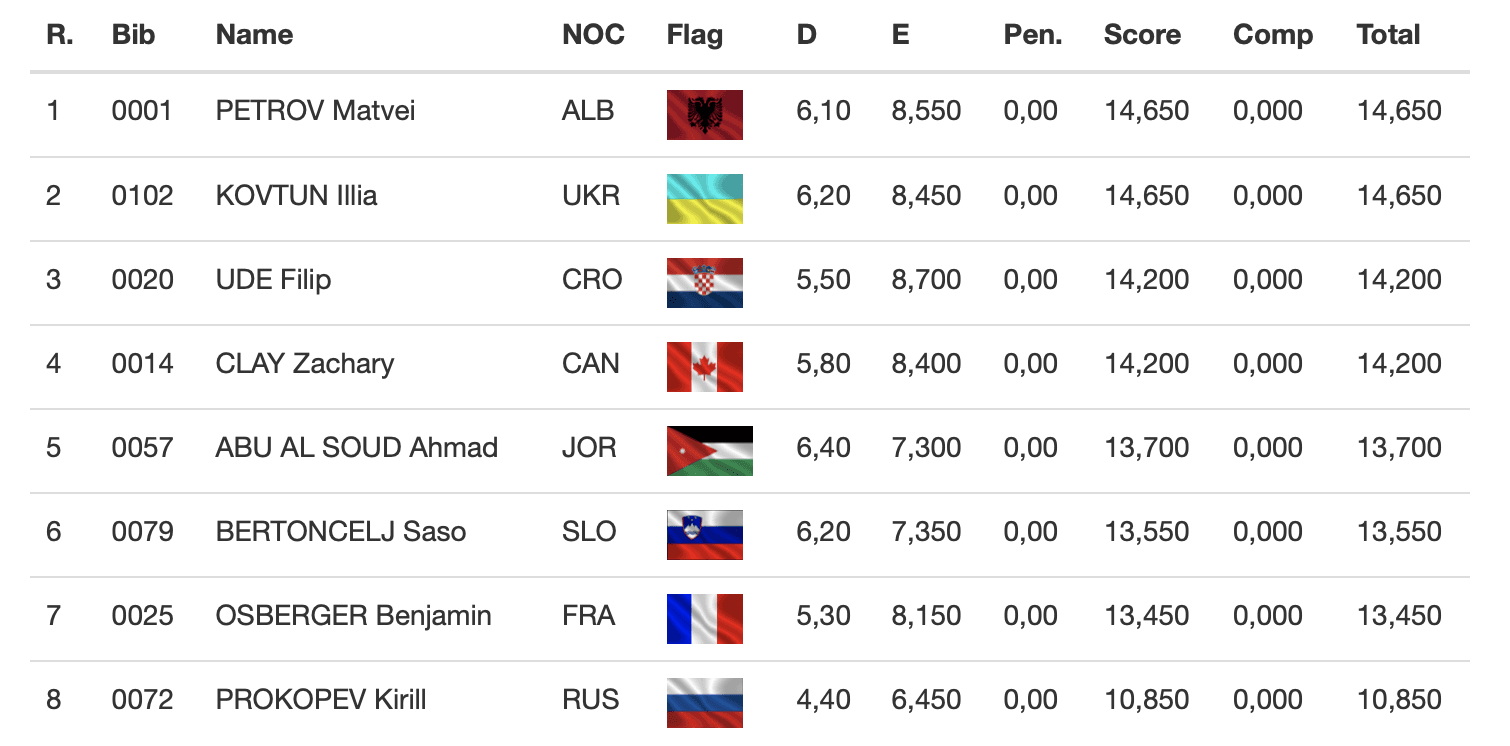Click the Canada maple leaf flag

point(704,366)
